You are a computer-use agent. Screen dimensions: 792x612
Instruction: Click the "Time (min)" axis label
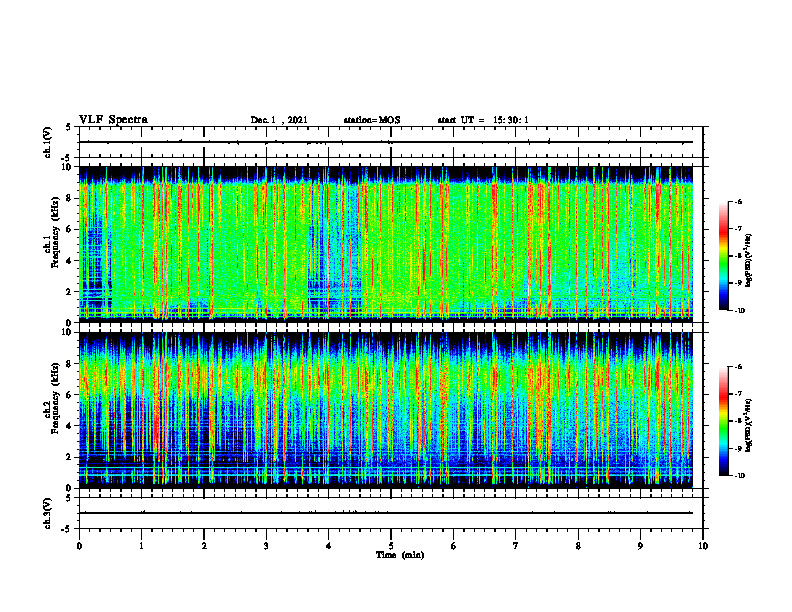(x=400, y=555)
